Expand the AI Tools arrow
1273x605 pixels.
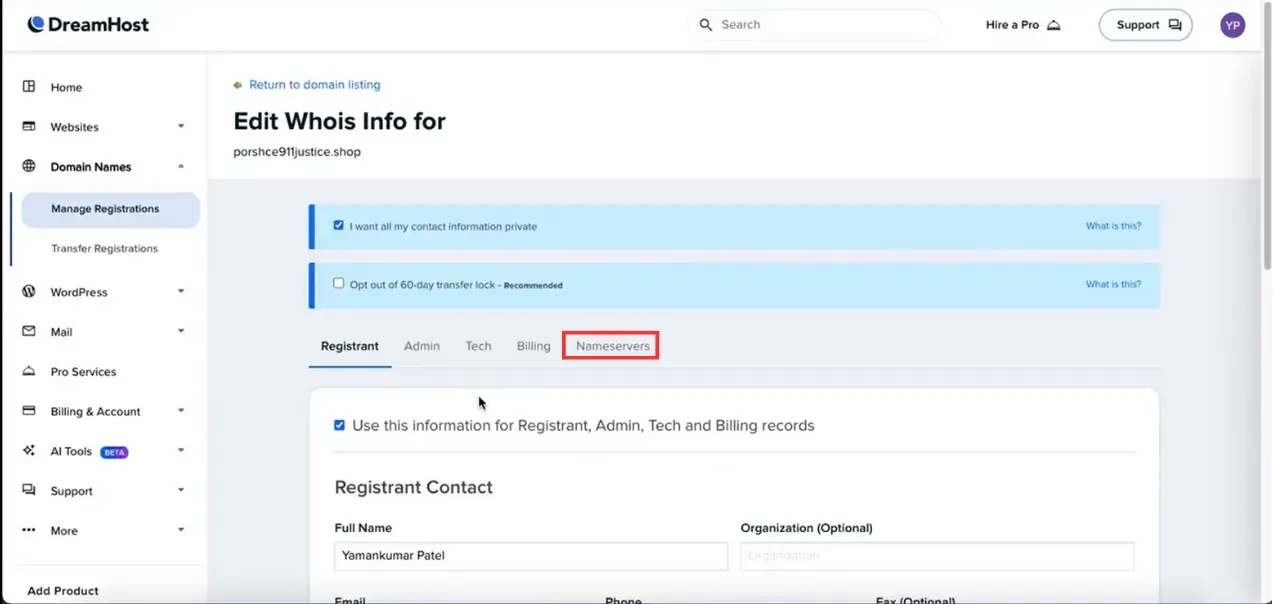pyautogui.click(x=181, y=451)
